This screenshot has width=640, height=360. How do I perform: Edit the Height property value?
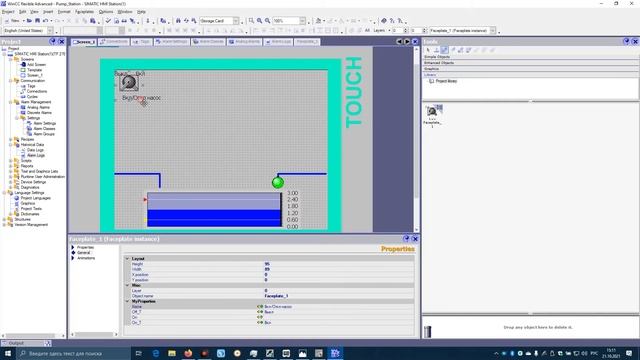[x=338, y=264]
